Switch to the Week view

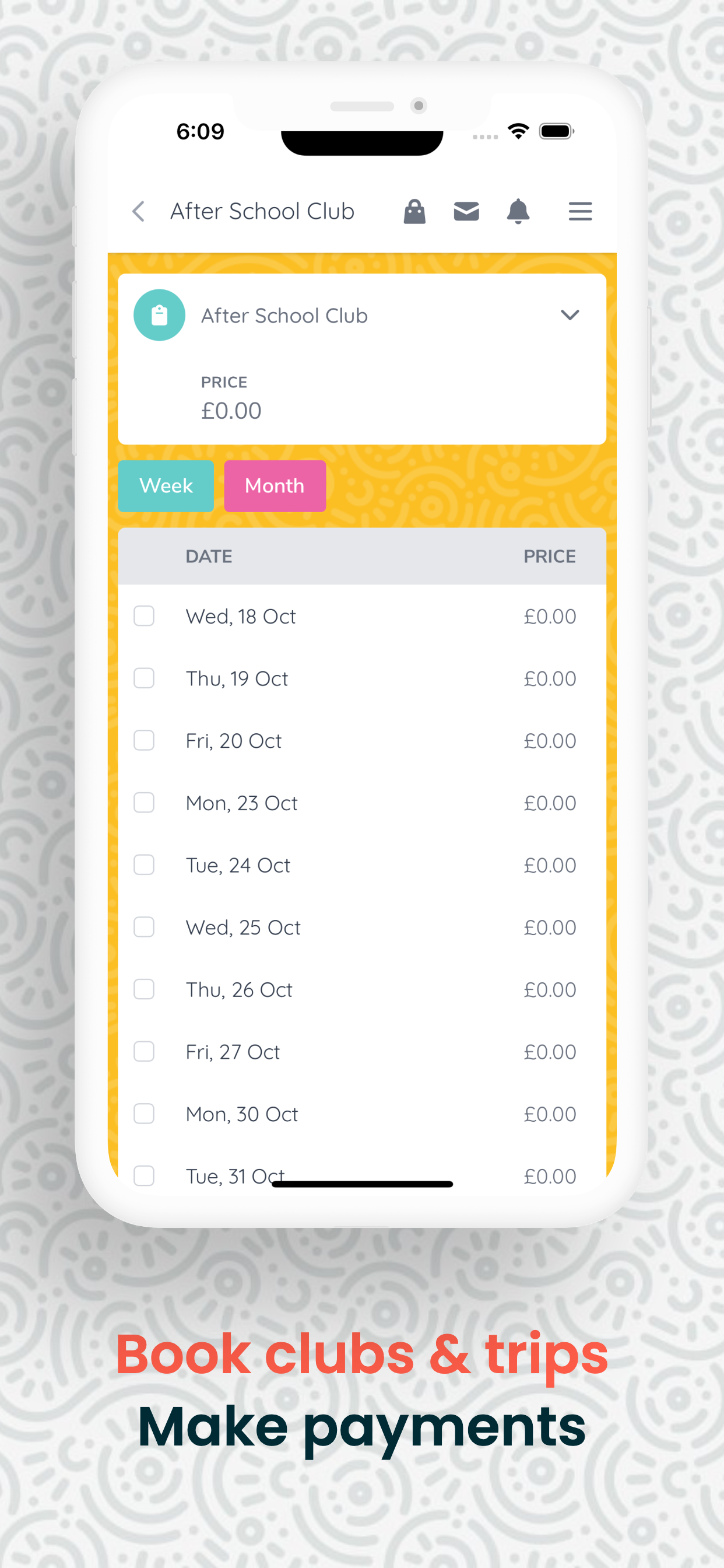click(x=166, y=486)
